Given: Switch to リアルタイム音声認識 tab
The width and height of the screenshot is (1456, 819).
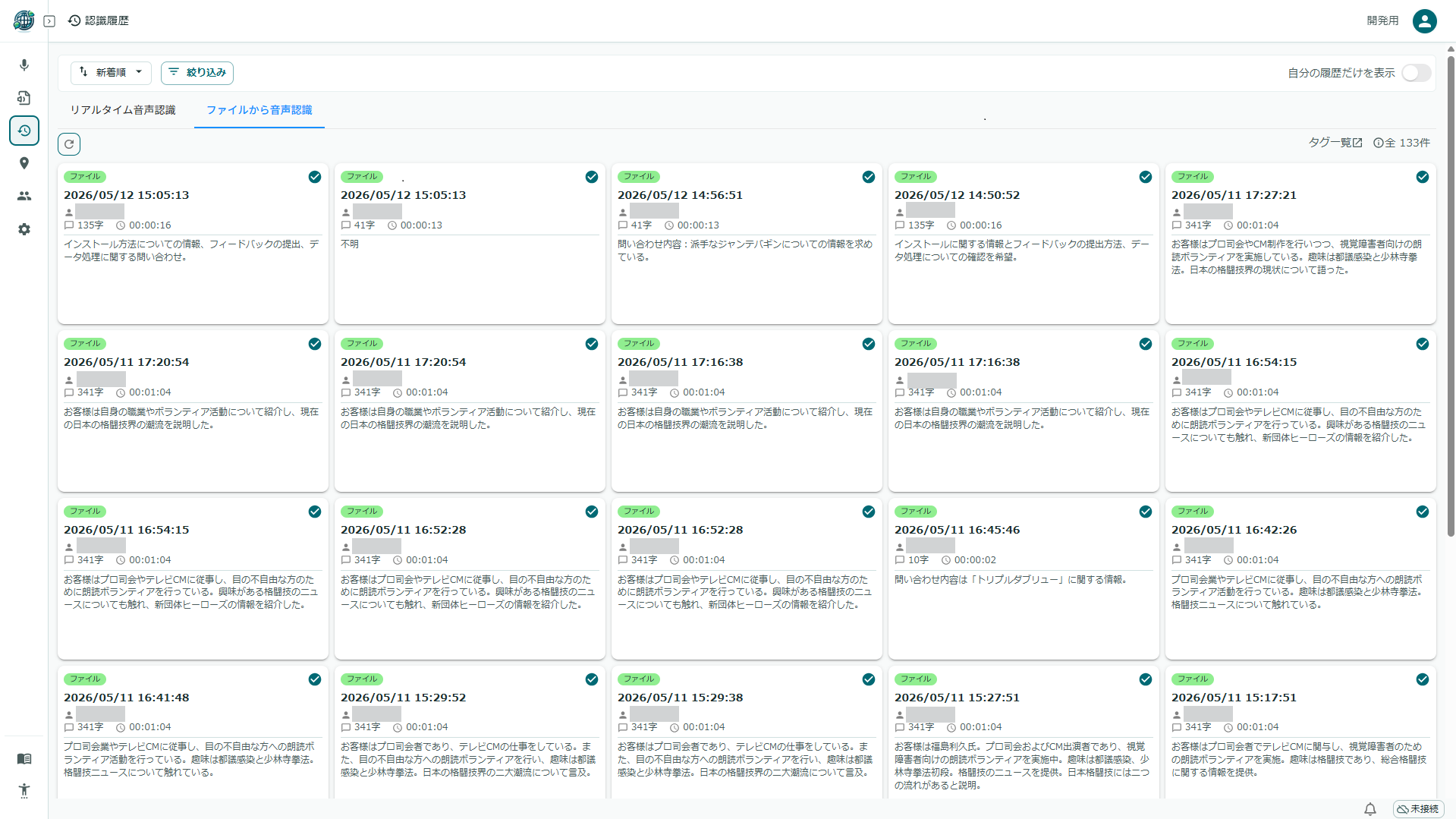Looking at the screenshot, I should 123,110.
